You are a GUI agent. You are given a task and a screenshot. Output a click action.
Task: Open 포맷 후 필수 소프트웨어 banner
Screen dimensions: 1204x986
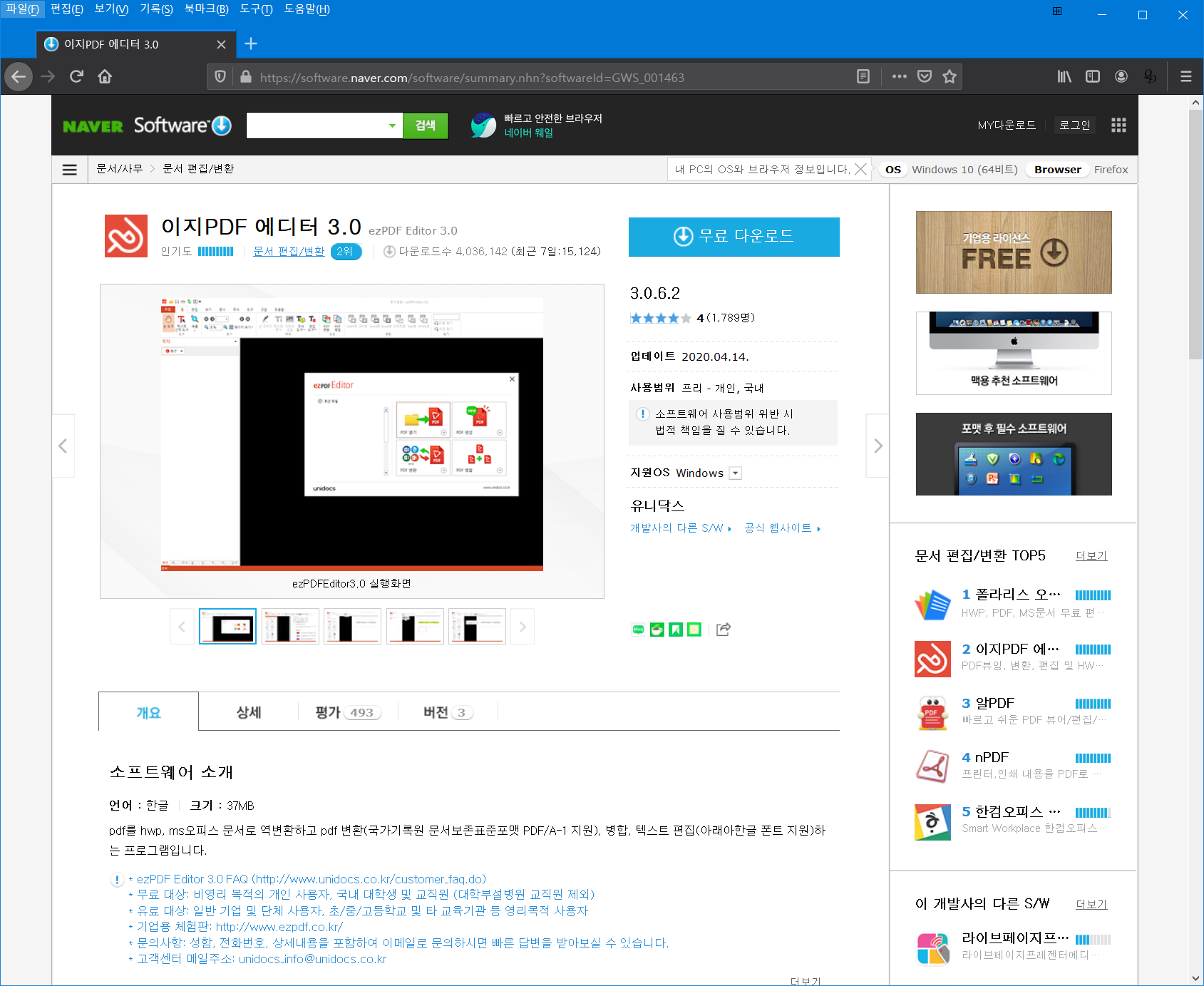1014,454
